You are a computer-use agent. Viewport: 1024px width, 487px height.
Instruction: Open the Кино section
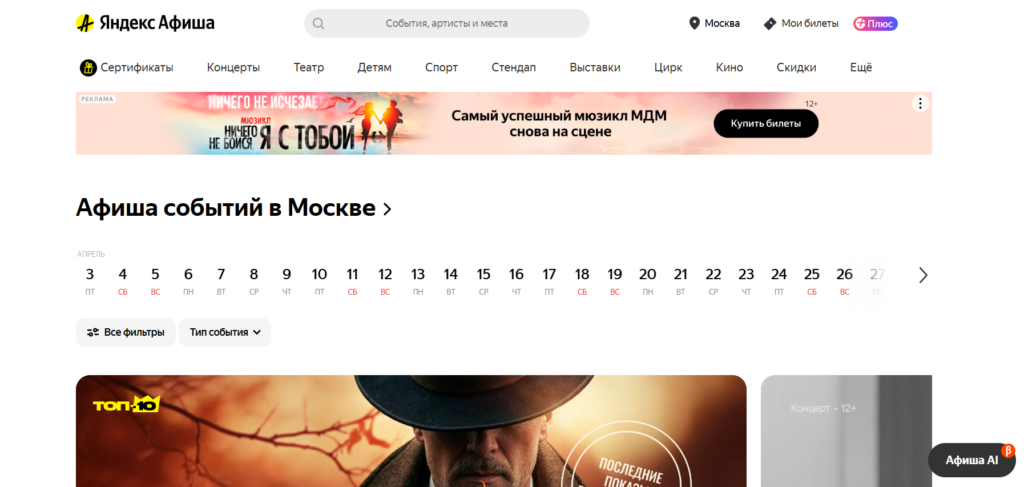(729, 67)
